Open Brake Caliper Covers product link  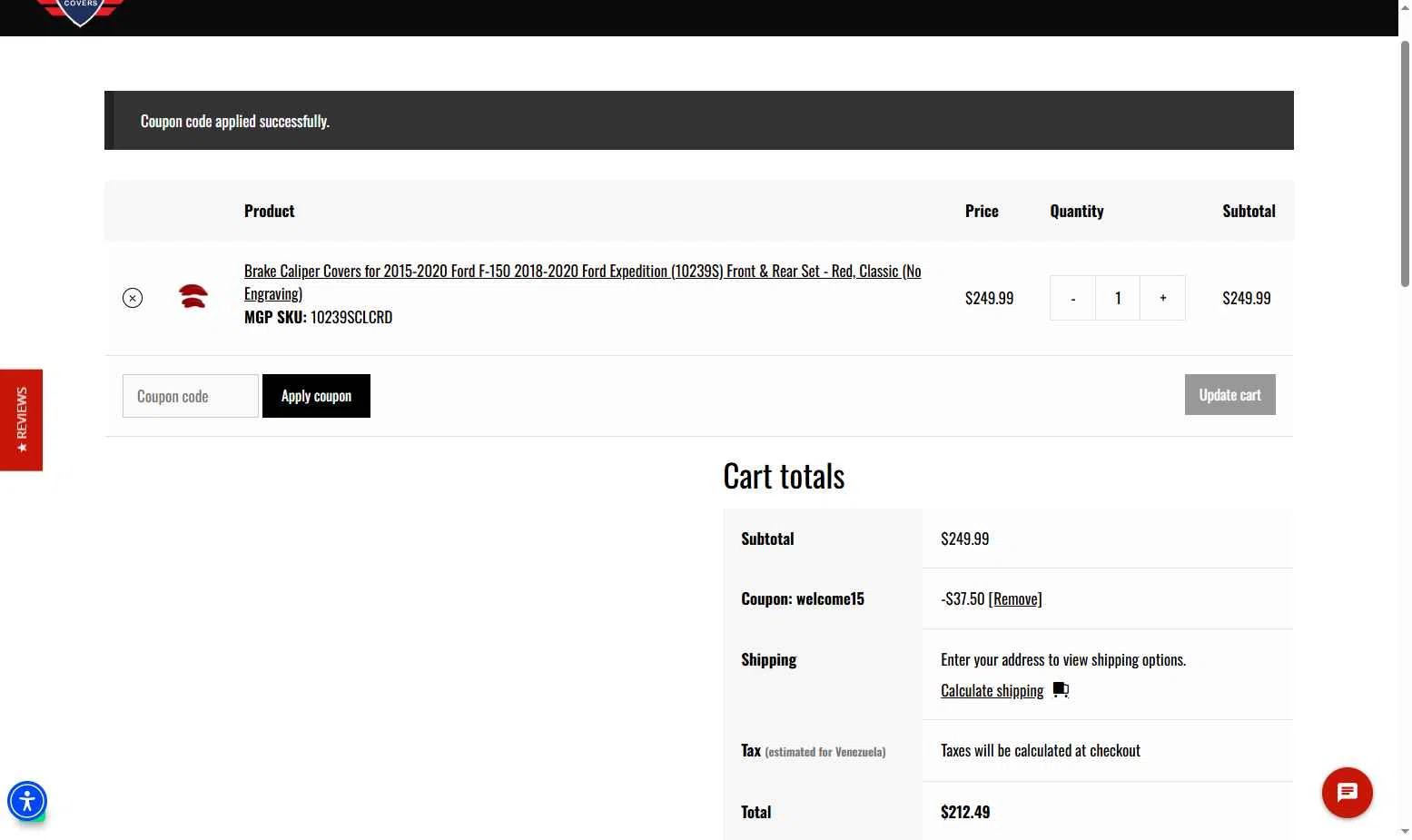coord(582,282)
